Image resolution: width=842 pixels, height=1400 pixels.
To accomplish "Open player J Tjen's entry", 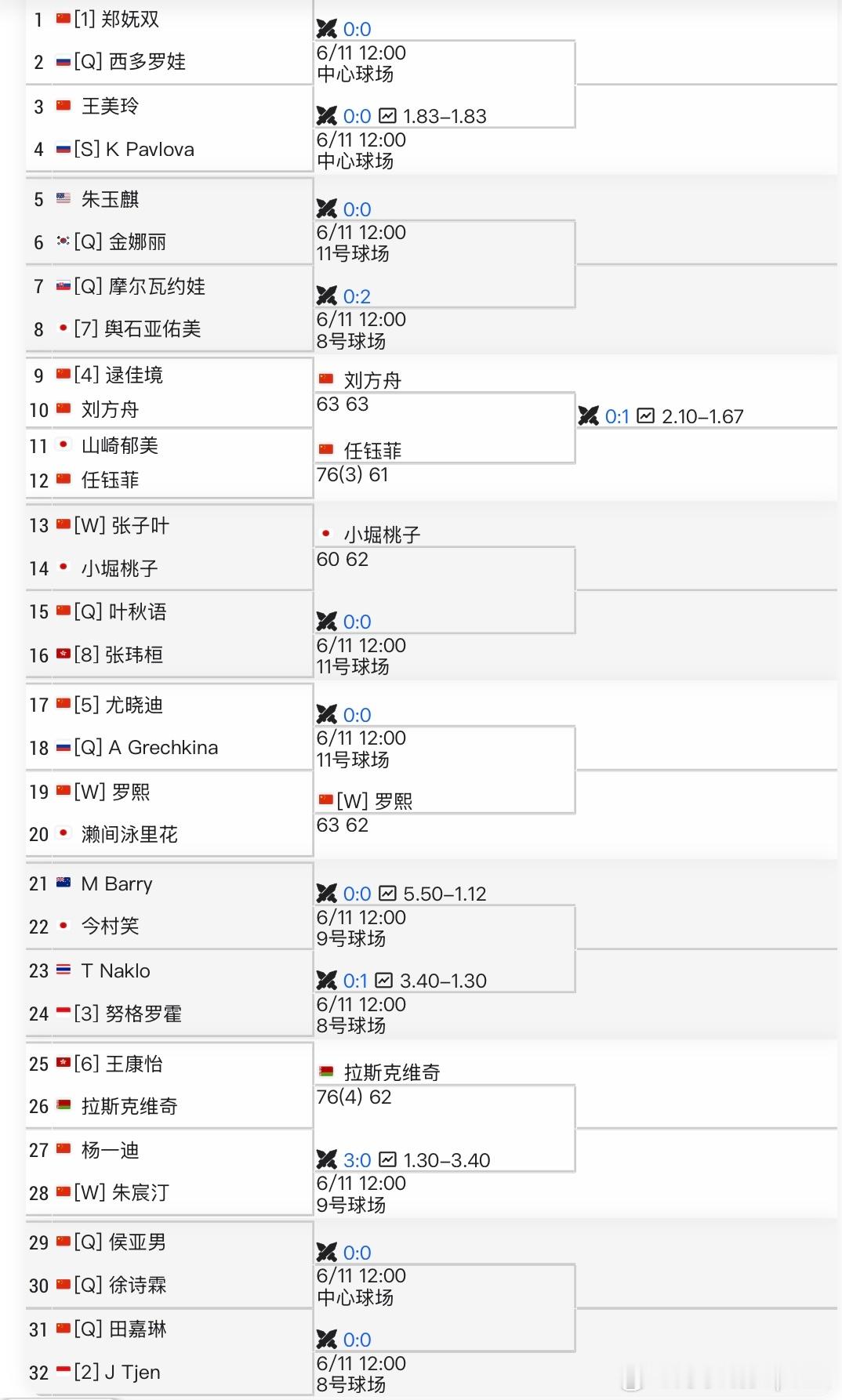I will (x=132, y=1373).
